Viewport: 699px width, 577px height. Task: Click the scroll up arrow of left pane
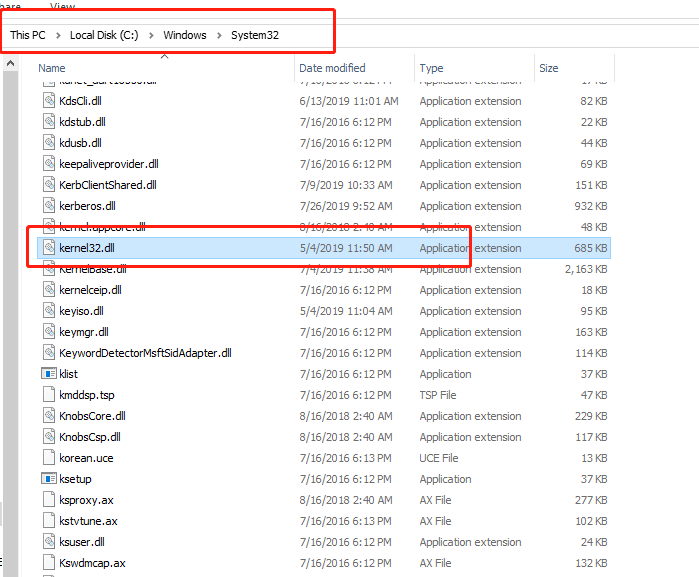pos(10,63)
